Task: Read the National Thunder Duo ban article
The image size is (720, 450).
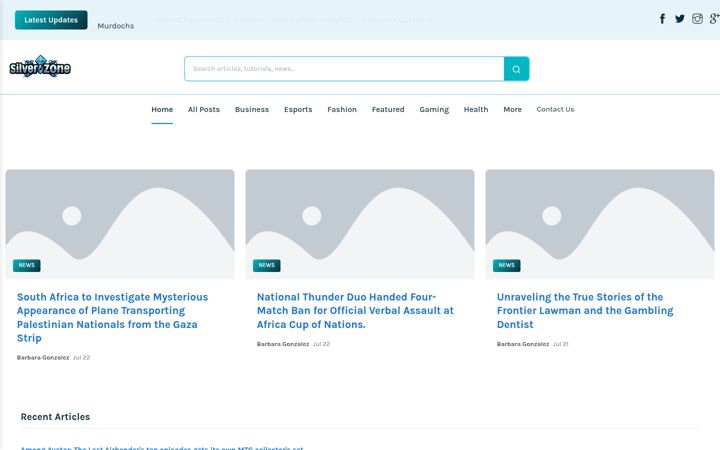Action: pyautogui.click(x=355, y=310)
